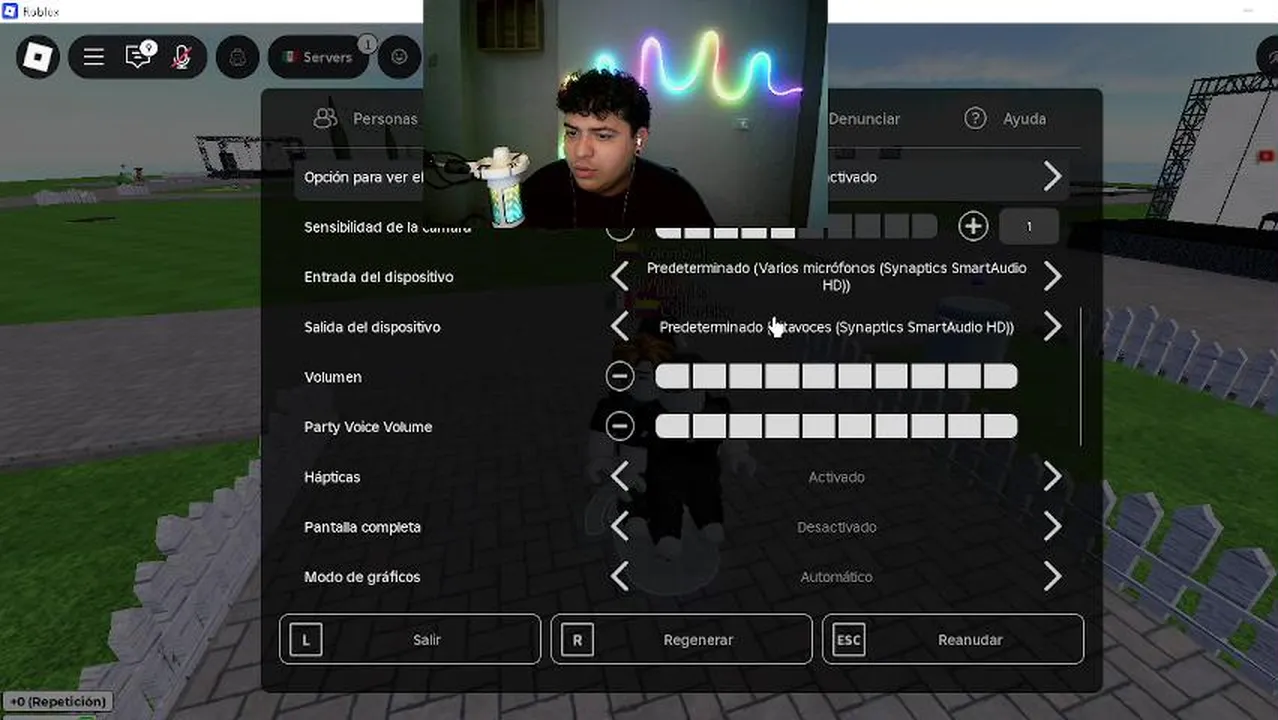Increase camera sensitivity with plus button

pos(973,227)
